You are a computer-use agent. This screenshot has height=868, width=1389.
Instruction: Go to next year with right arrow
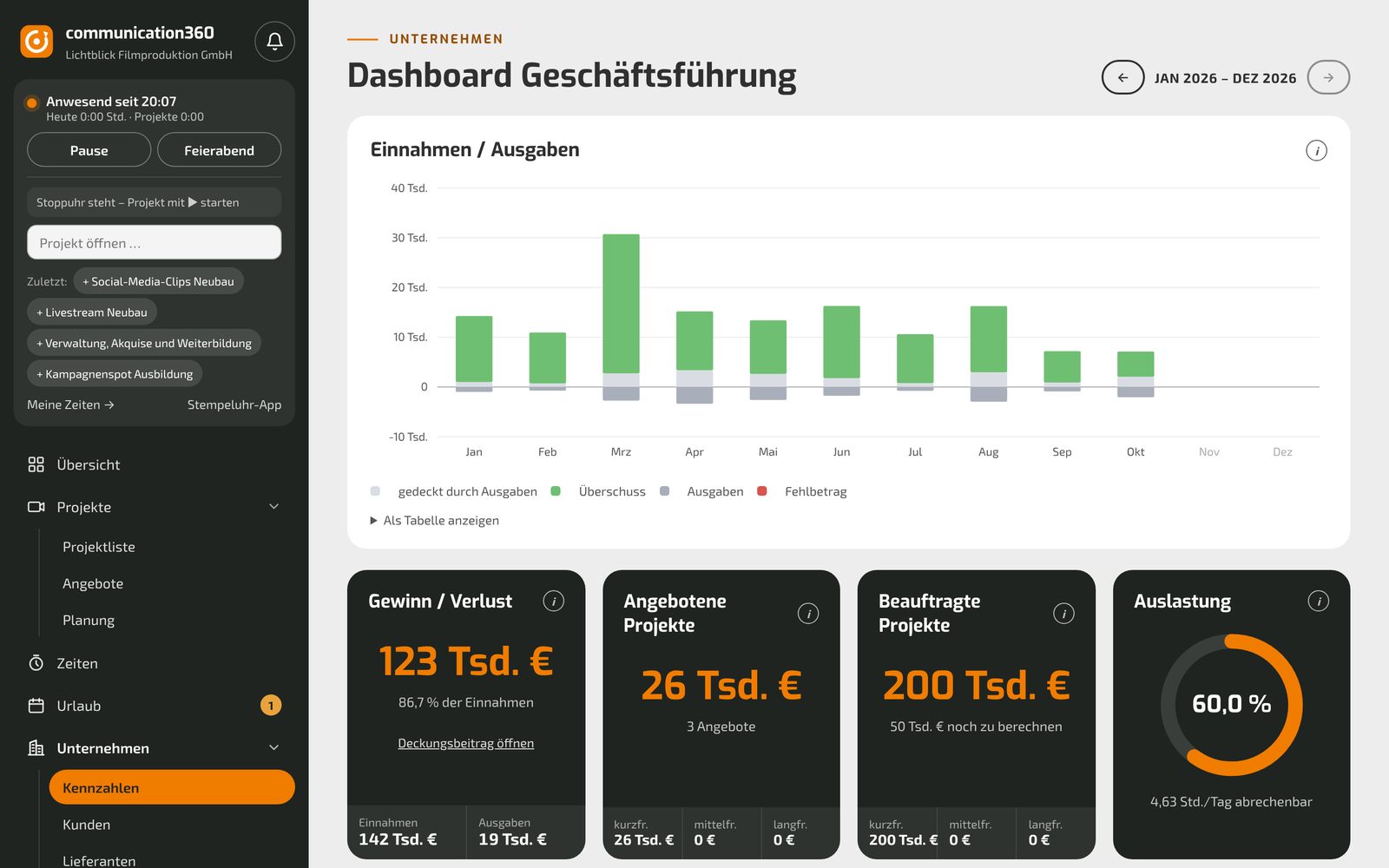coord(1328,77)
